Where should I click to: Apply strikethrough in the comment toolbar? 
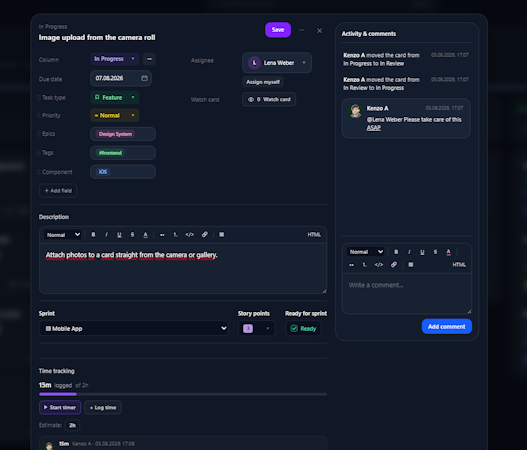pyautogui.click(x=435, y=252)
